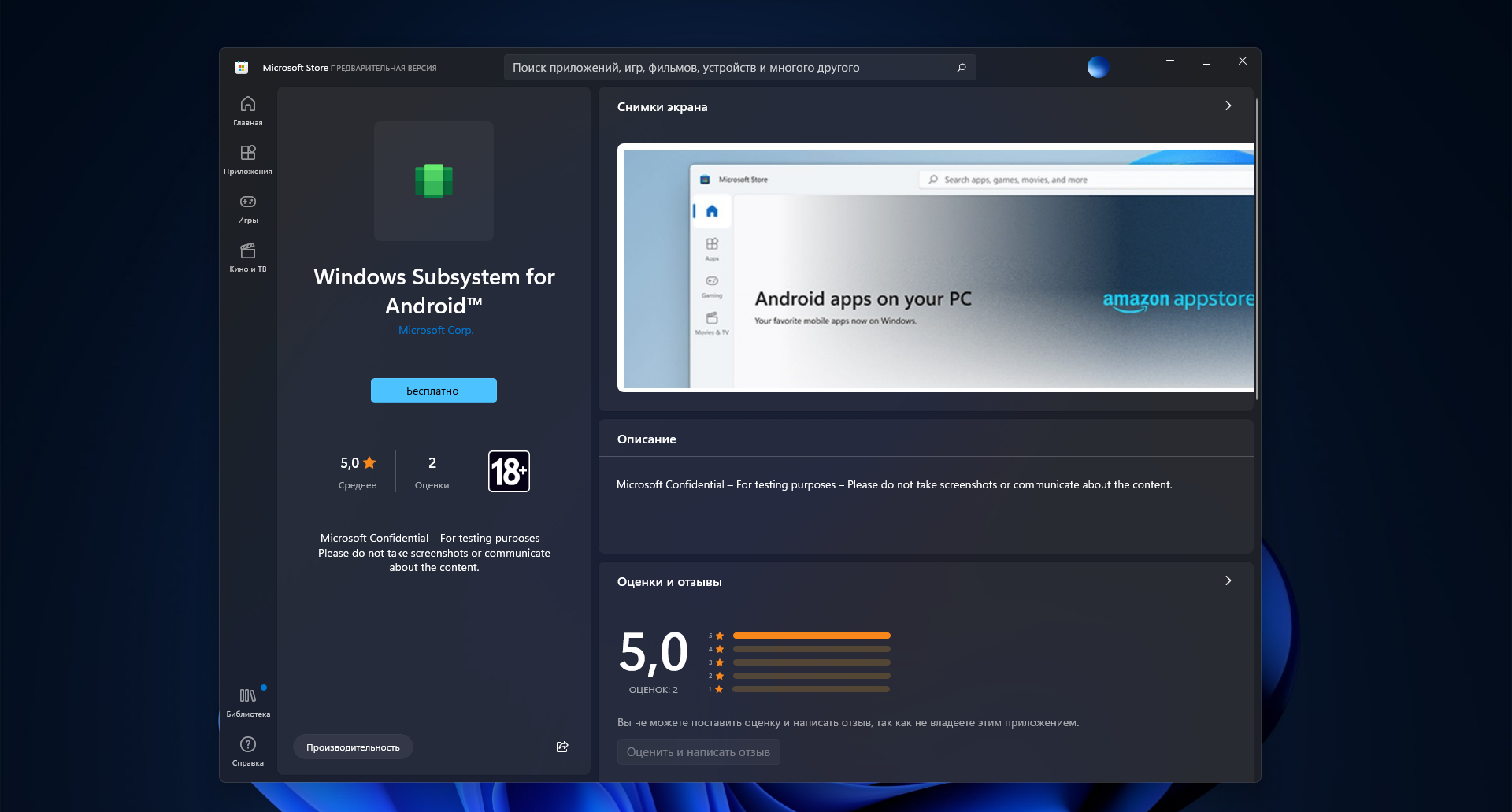Screen dimensions: 1512x812
Task: Click the search magnifier icon
Action: tap(961, 68)
